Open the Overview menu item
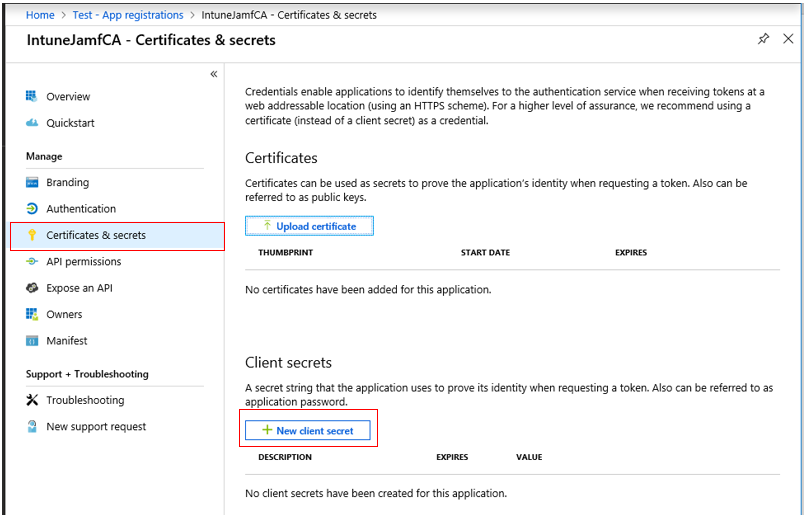Viewport: 807px width, 515px height. pyautogui.click(x=68, y=97)
